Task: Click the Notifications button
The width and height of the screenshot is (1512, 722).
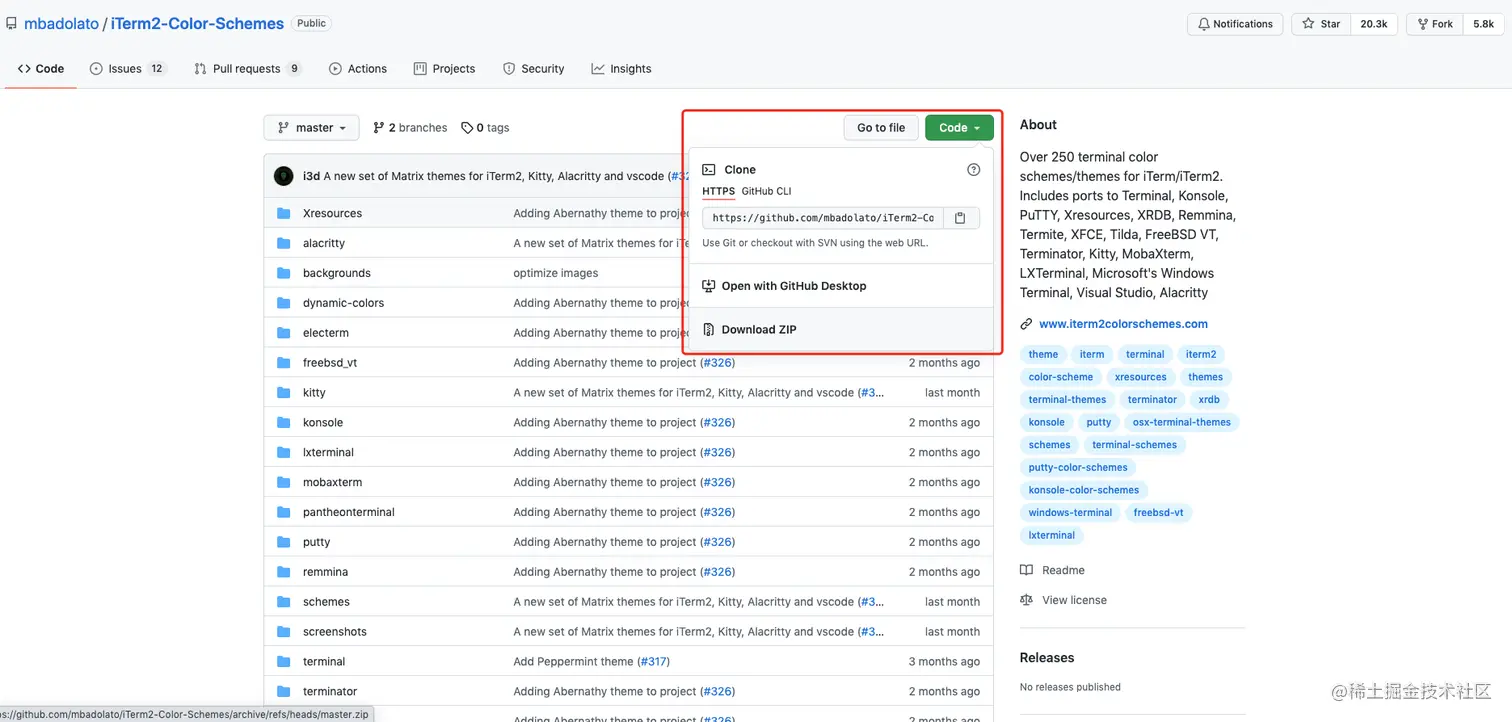Action: point(1235,24)
